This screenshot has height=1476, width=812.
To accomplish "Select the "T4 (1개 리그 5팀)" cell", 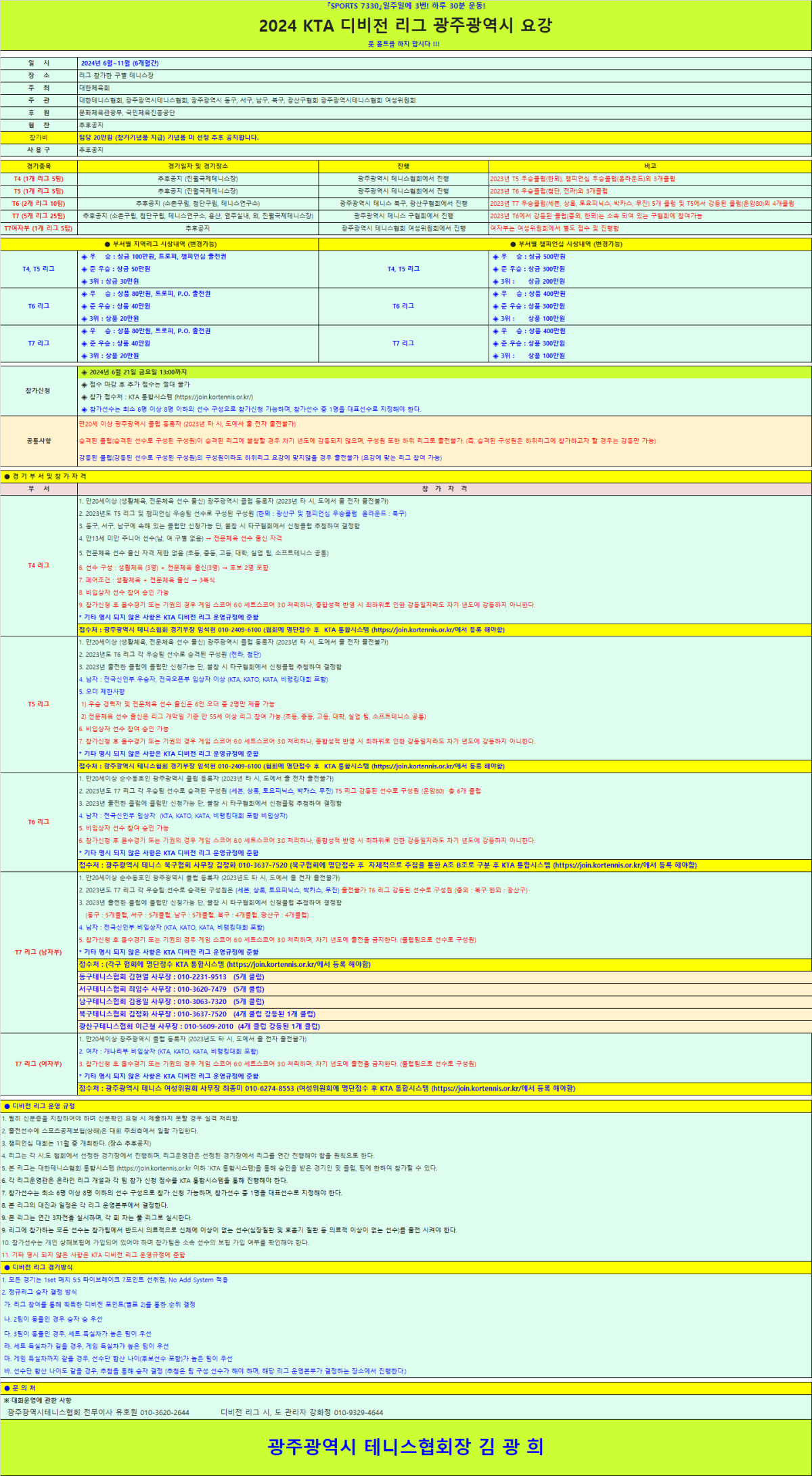I will [x=39, y=179].
